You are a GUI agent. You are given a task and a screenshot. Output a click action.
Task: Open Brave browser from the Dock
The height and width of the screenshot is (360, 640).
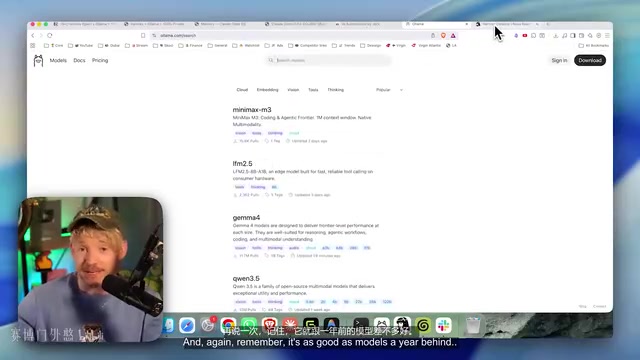(269, 325)
